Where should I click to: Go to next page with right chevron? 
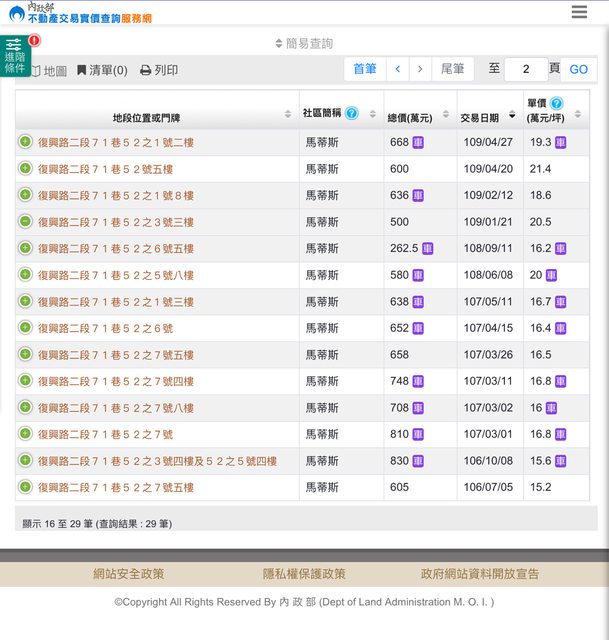[x=420, y=69]
